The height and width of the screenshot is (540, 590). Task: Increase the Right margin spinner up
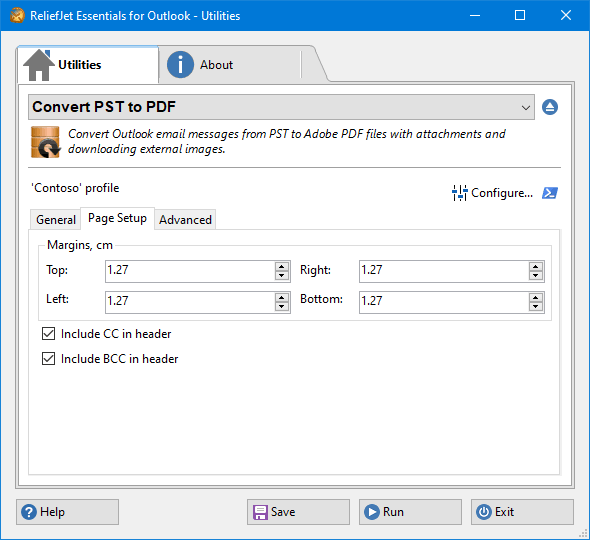[x=536, y=267]
